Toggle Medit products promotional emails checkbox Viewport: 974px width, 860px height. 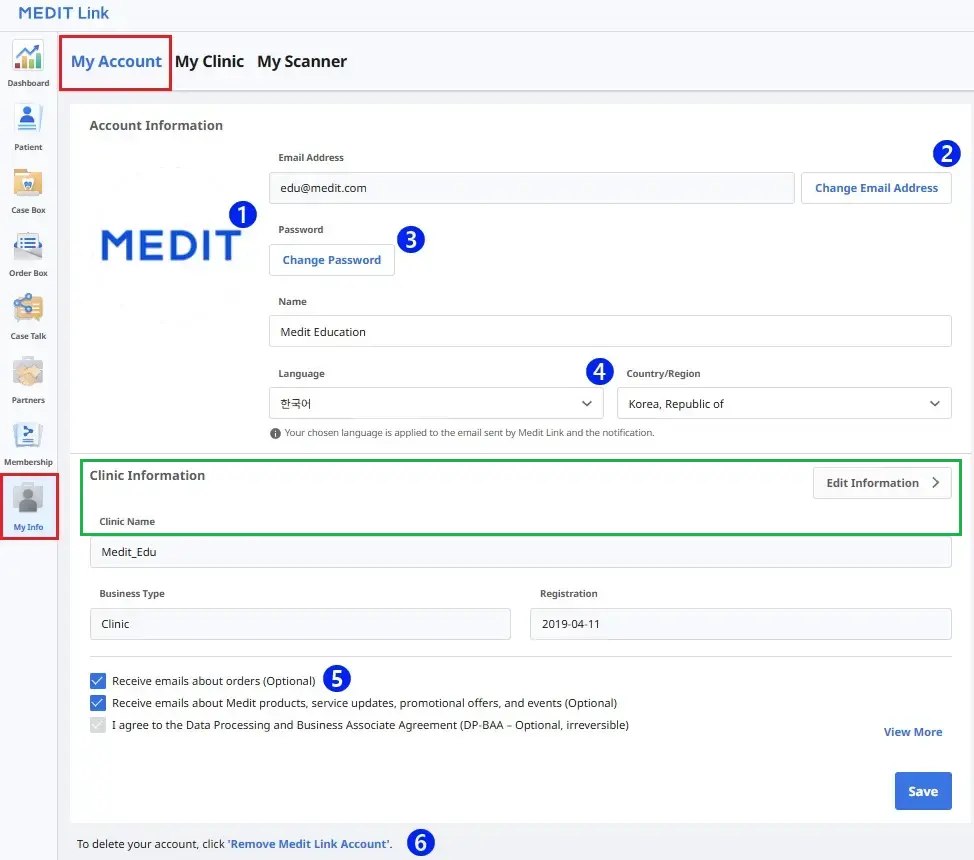point(98,703)
